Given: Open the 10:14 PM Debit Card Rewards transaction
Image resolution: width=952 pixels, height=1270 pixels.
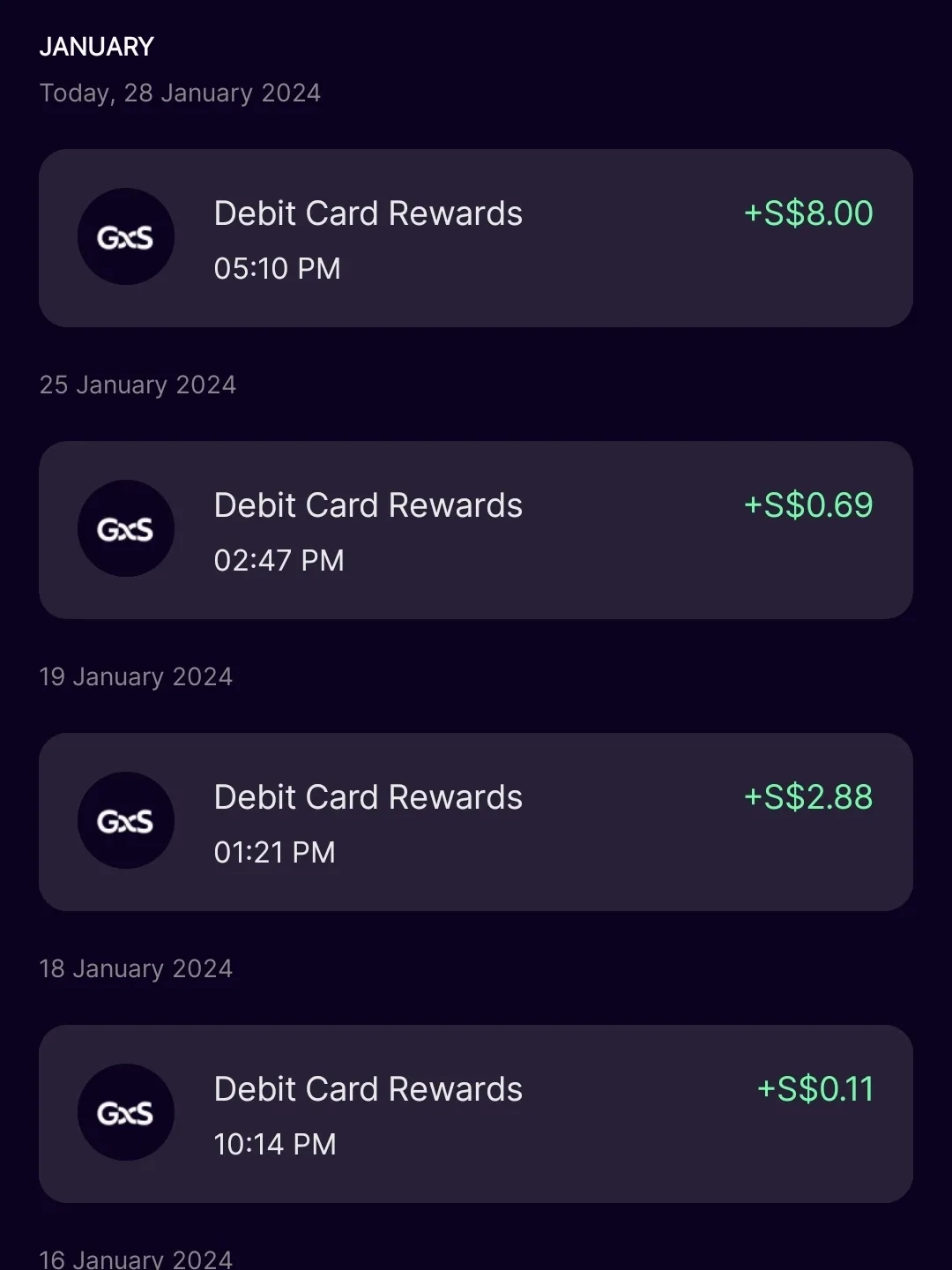Looking at the screenshot, I should pyautogui.click(x=476, y=1114).
